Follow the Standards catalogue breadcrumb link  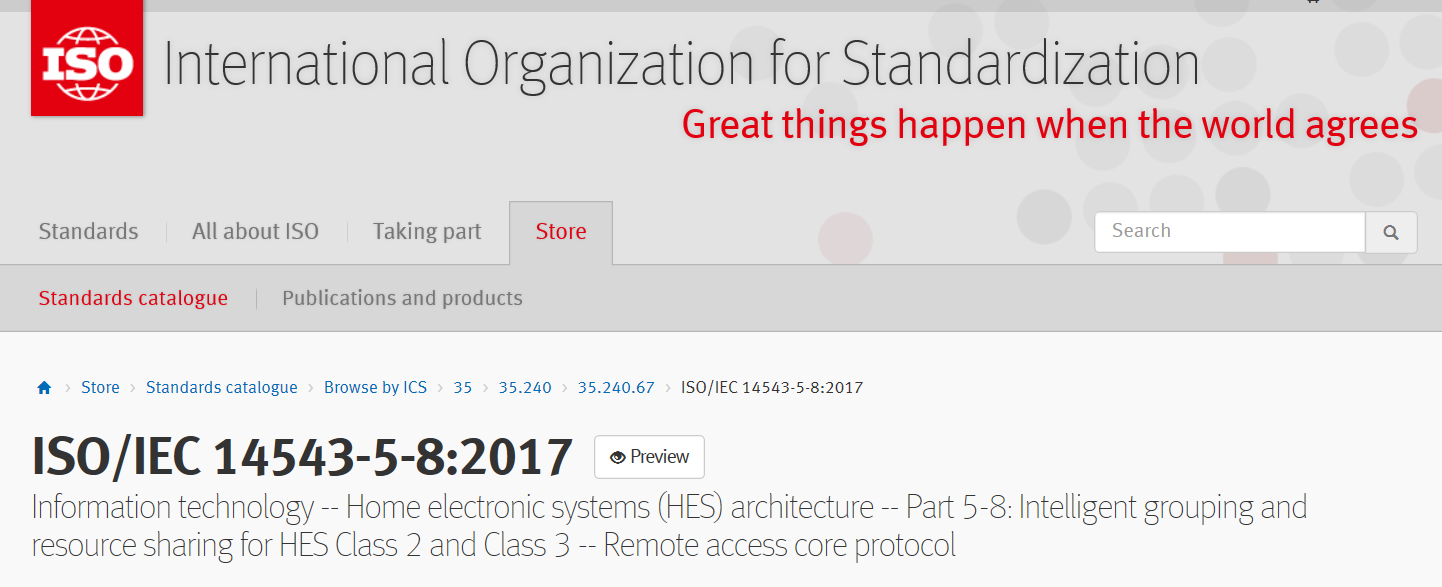click(222, 388)
